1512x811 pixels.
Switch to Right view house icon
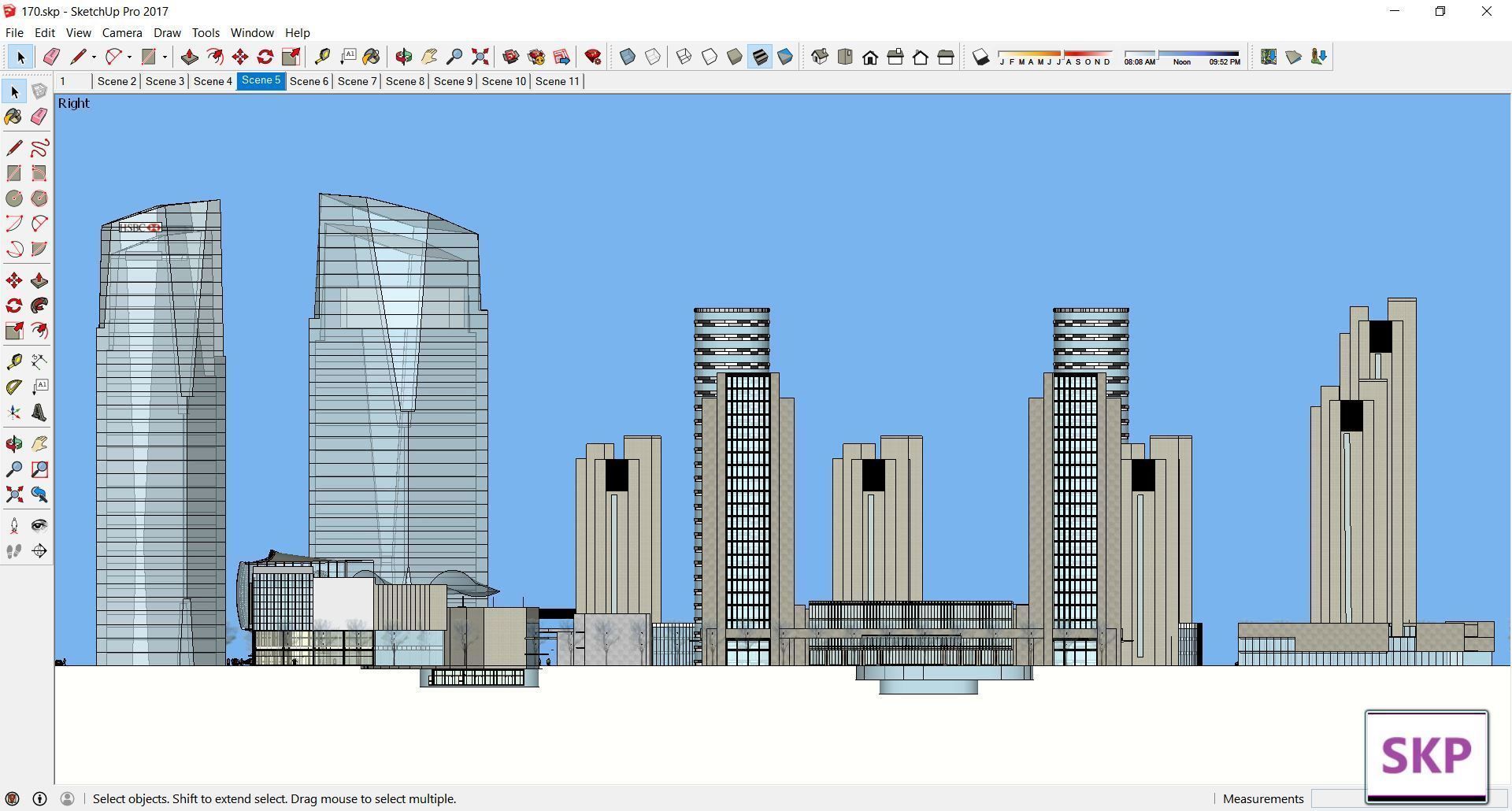pyautogui.click(x=895, y=57)
